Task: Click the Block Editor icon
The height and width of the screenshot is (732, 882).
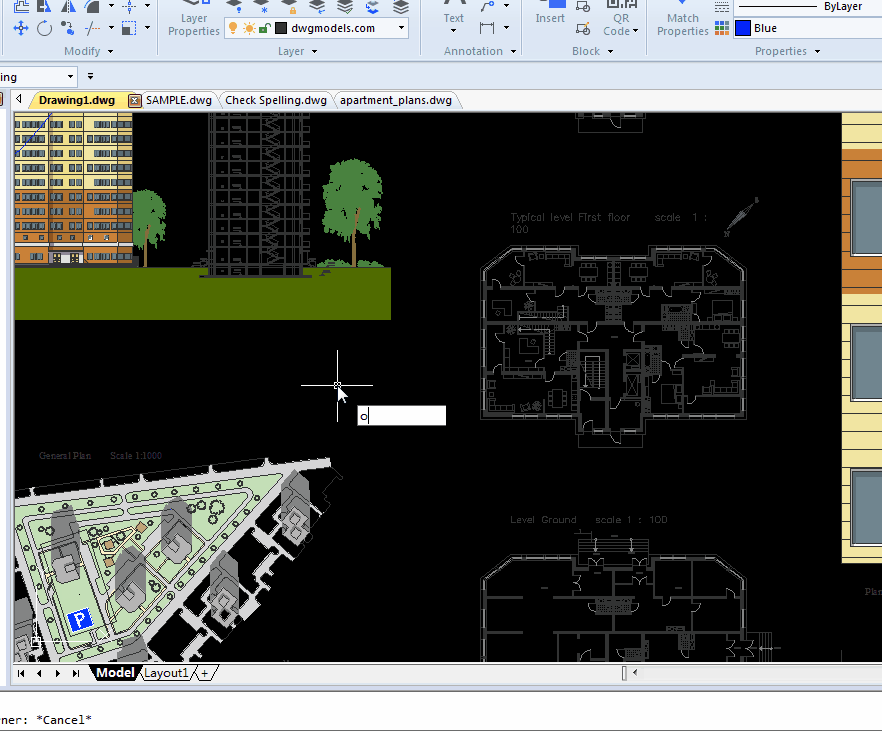Action: pos(583,28)
